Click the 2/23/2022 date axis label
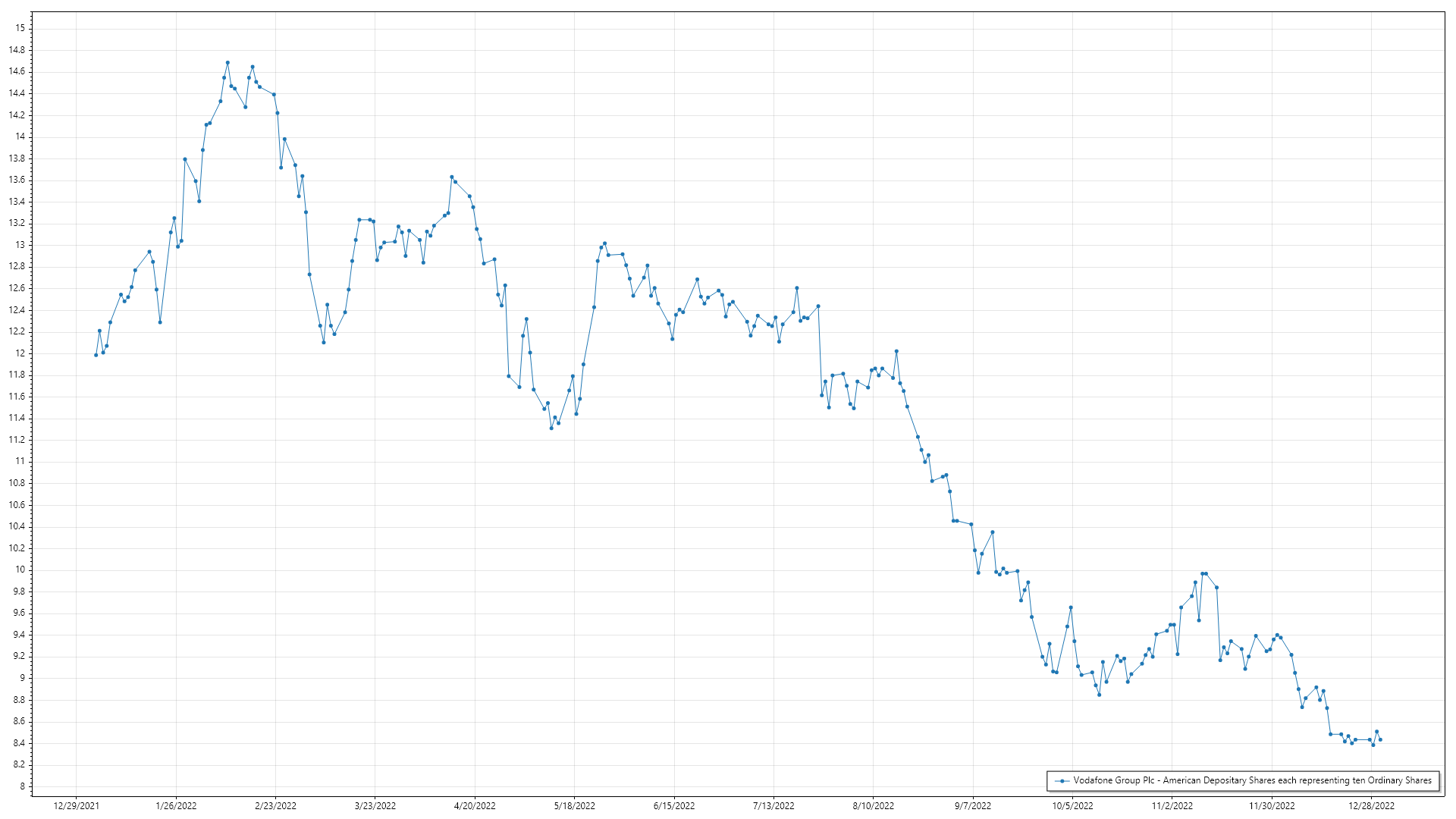The image size is (1456, 819). click(x=275, y=806)
